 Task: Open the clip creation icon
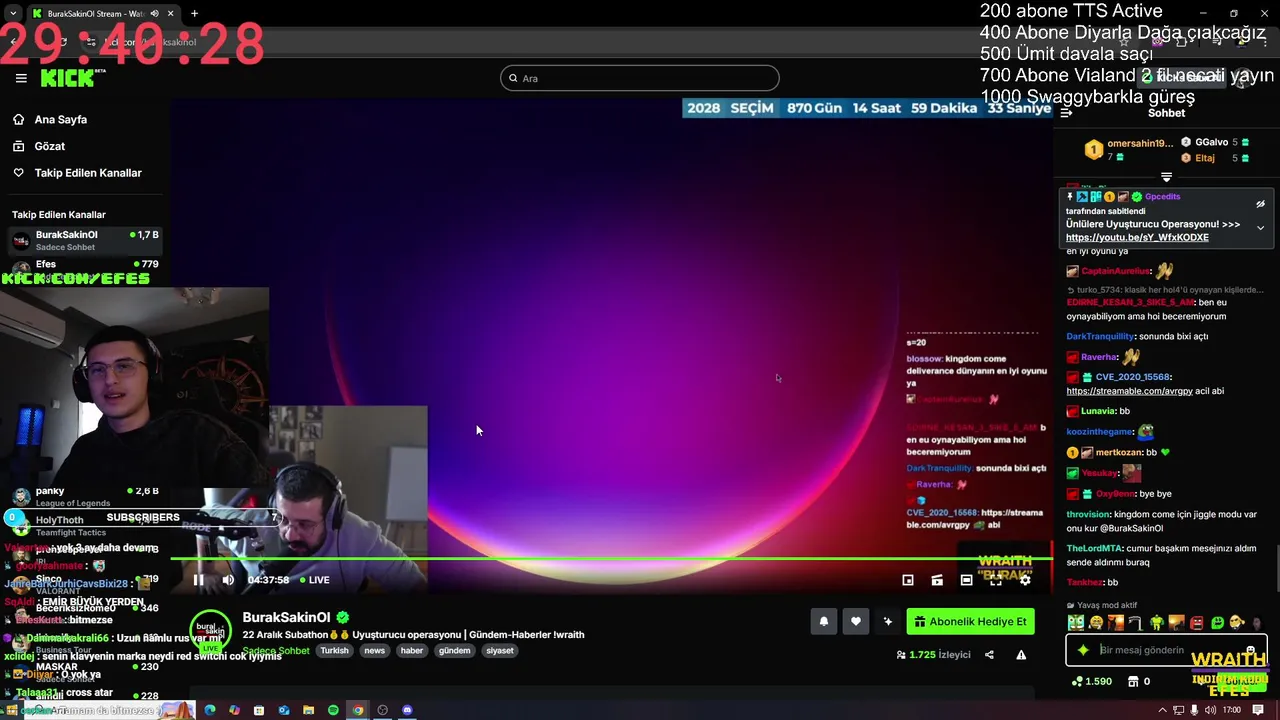tap(937, 580)
